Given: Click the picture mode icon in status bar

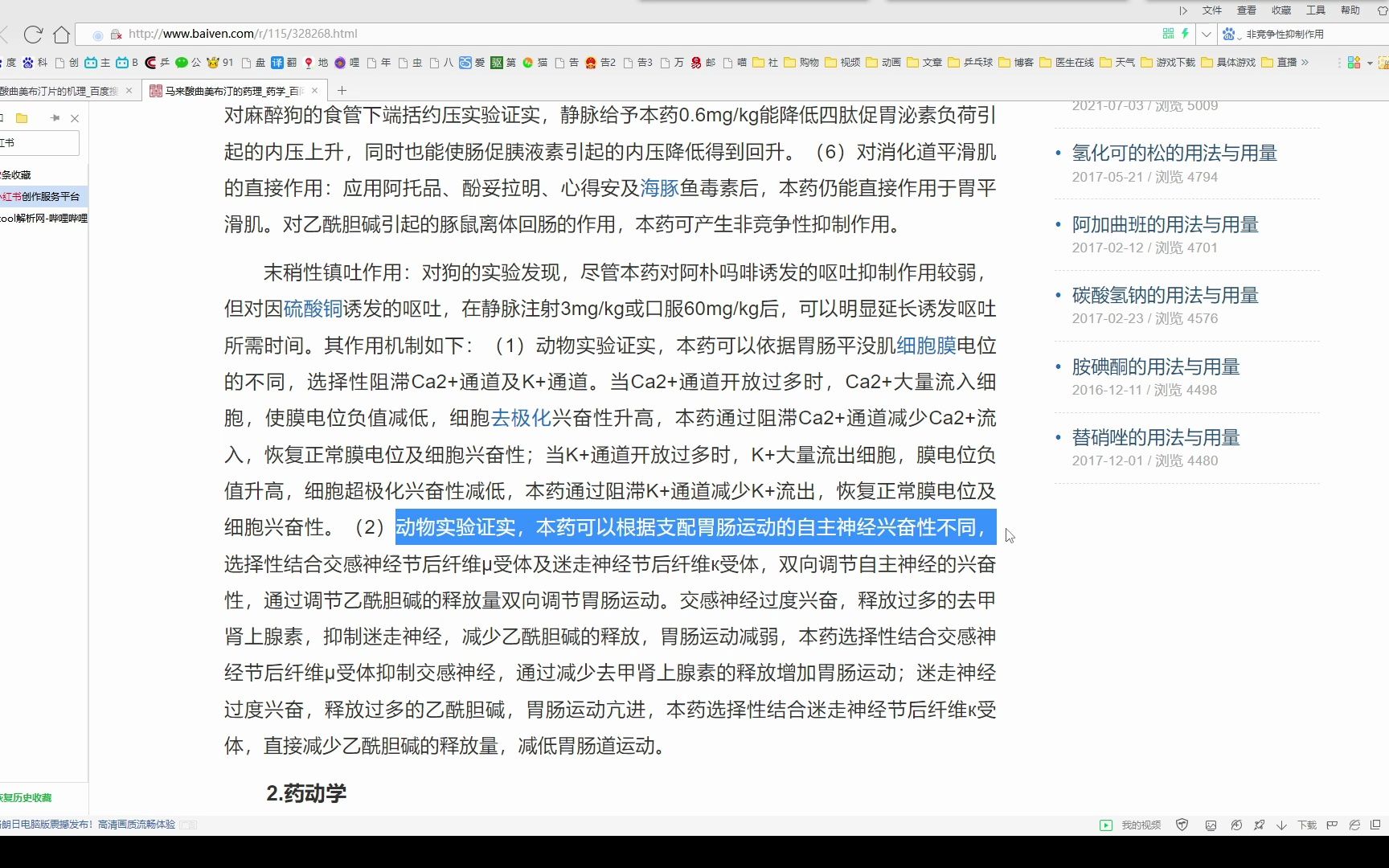Looking at the screenshot, I should coord(1211,825).
